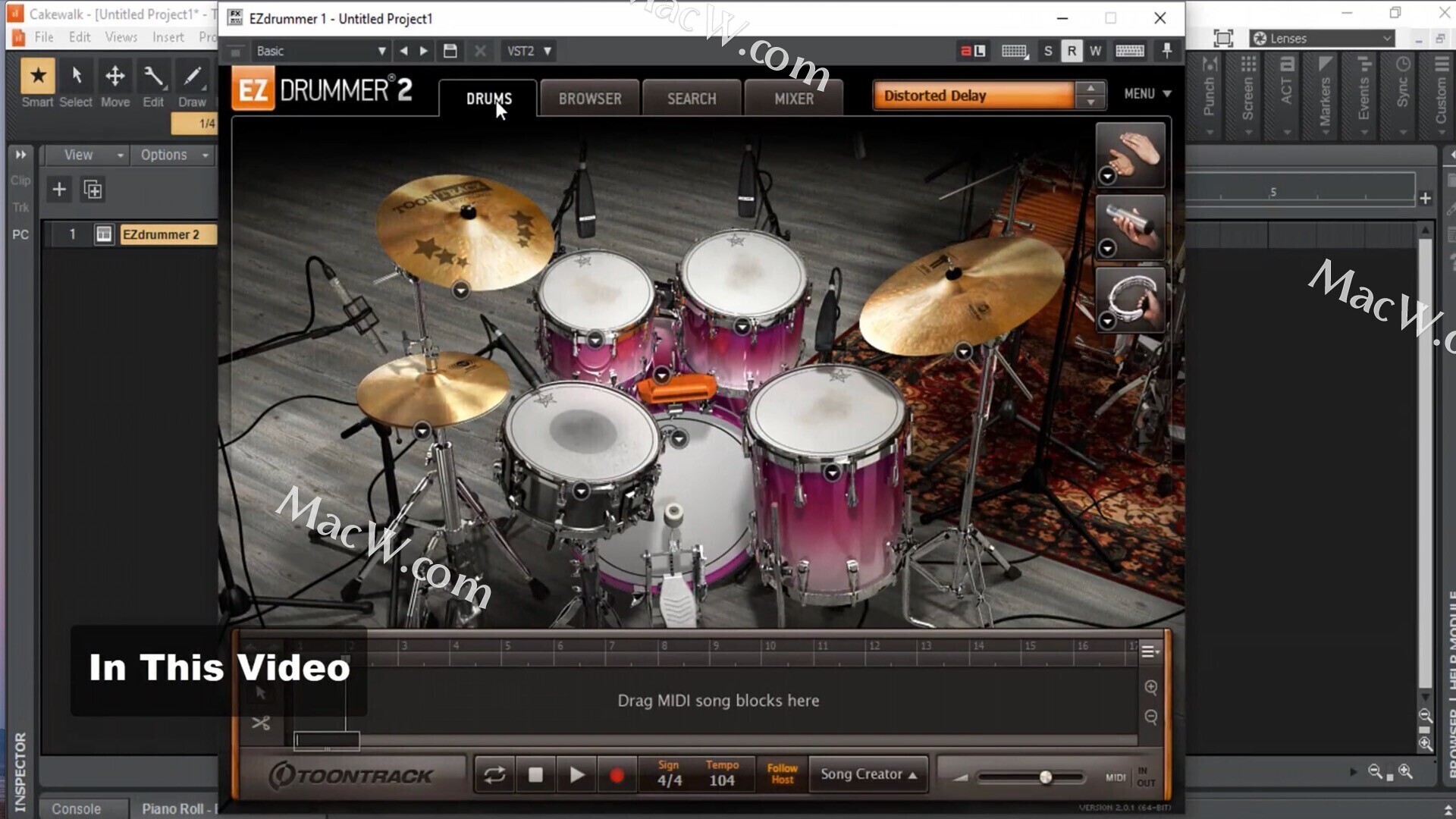Screen dimensions: 1456x819
Task: Open the Lenses dropdown in Cakewalk
Action: (x=1322, y=39)
